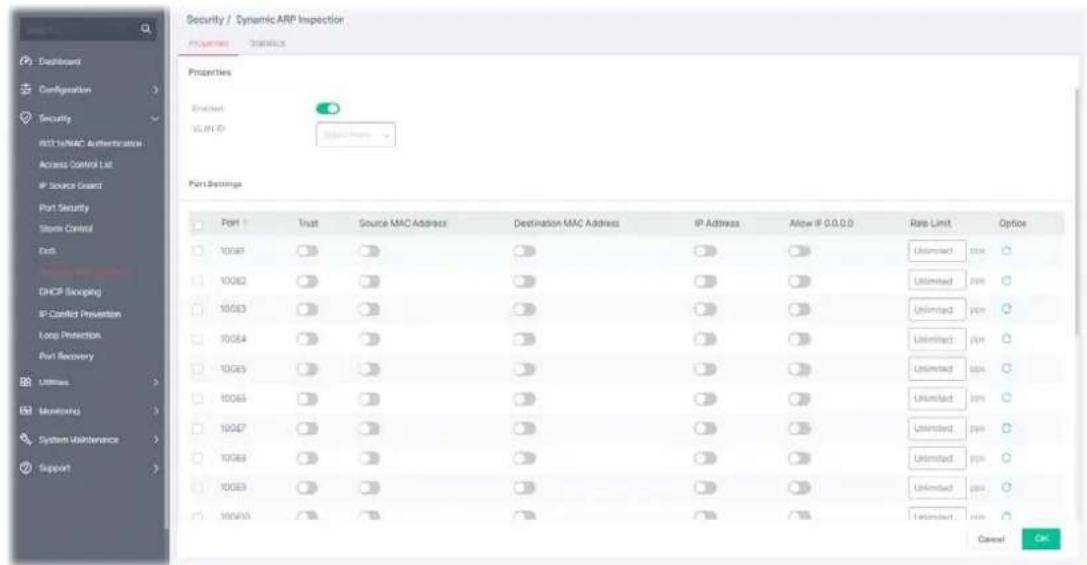Click the Rate Limit field for 10GE1
The image size is (1087, 565).
point(937,251)
